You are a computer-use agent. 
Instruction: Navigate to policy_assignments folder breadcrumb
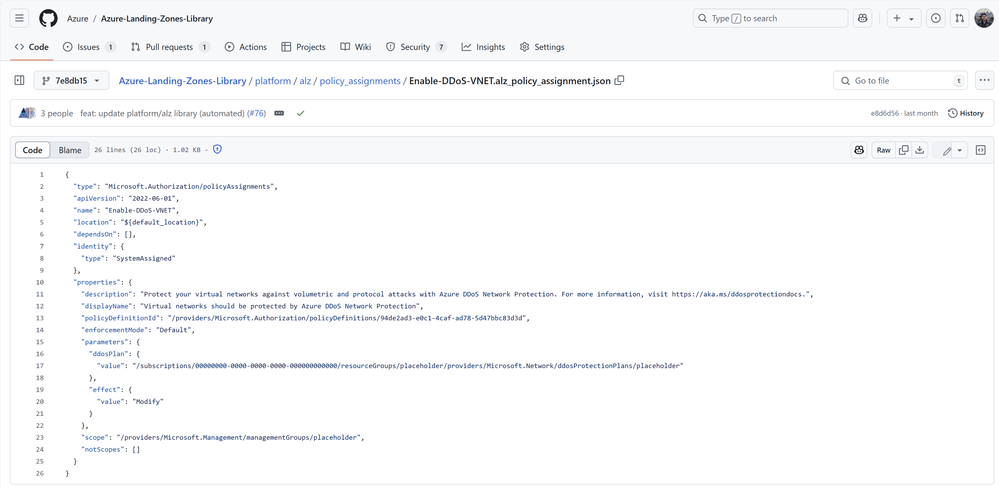tap(360, 81)
